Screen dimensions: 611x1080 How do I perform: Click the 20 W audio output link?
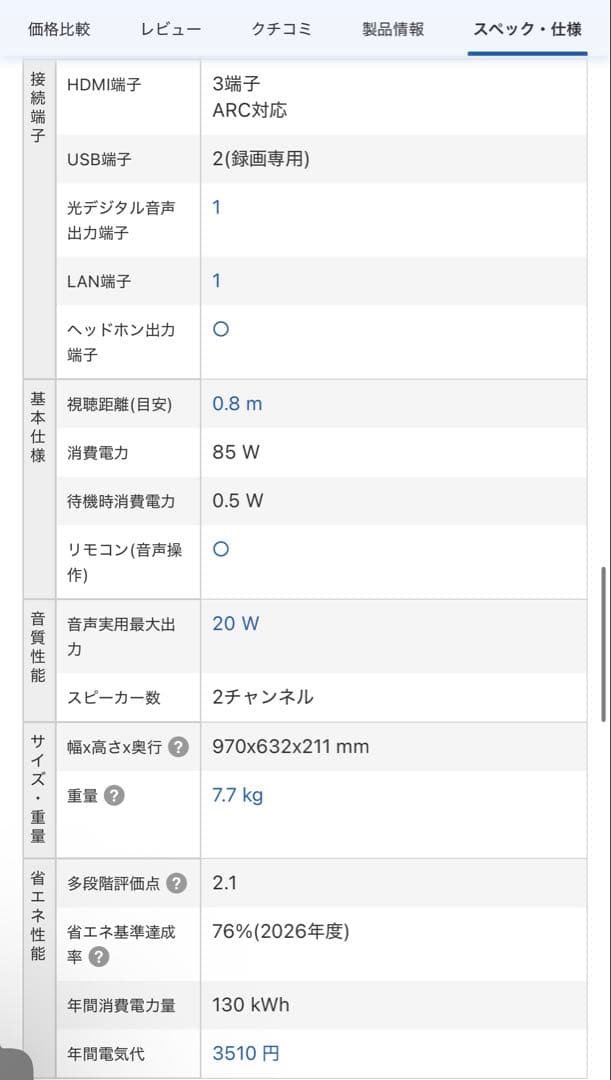(235, 623)
